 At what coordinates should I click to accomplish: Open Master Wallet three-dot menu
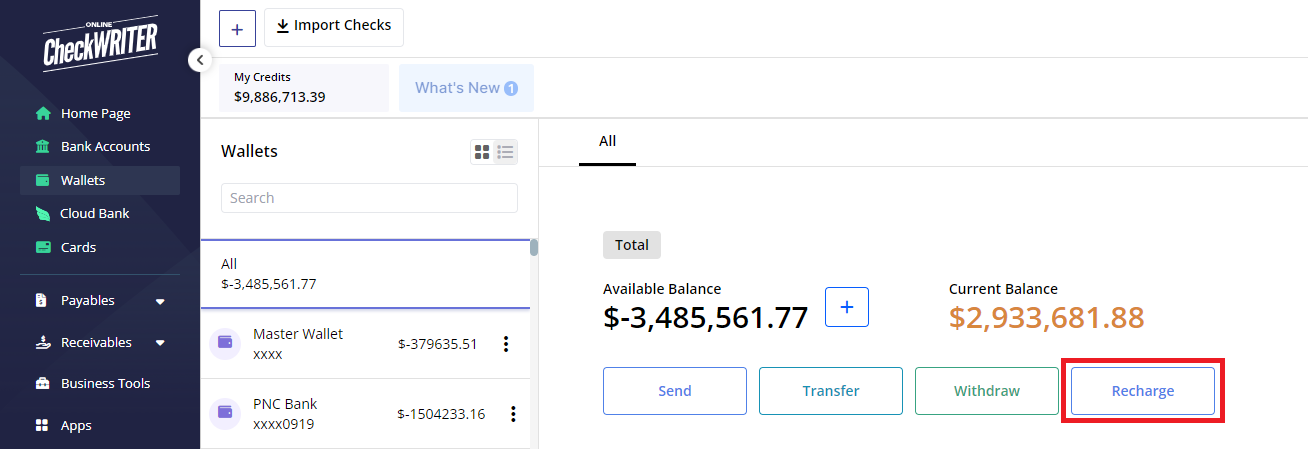[x=506, y=344]
